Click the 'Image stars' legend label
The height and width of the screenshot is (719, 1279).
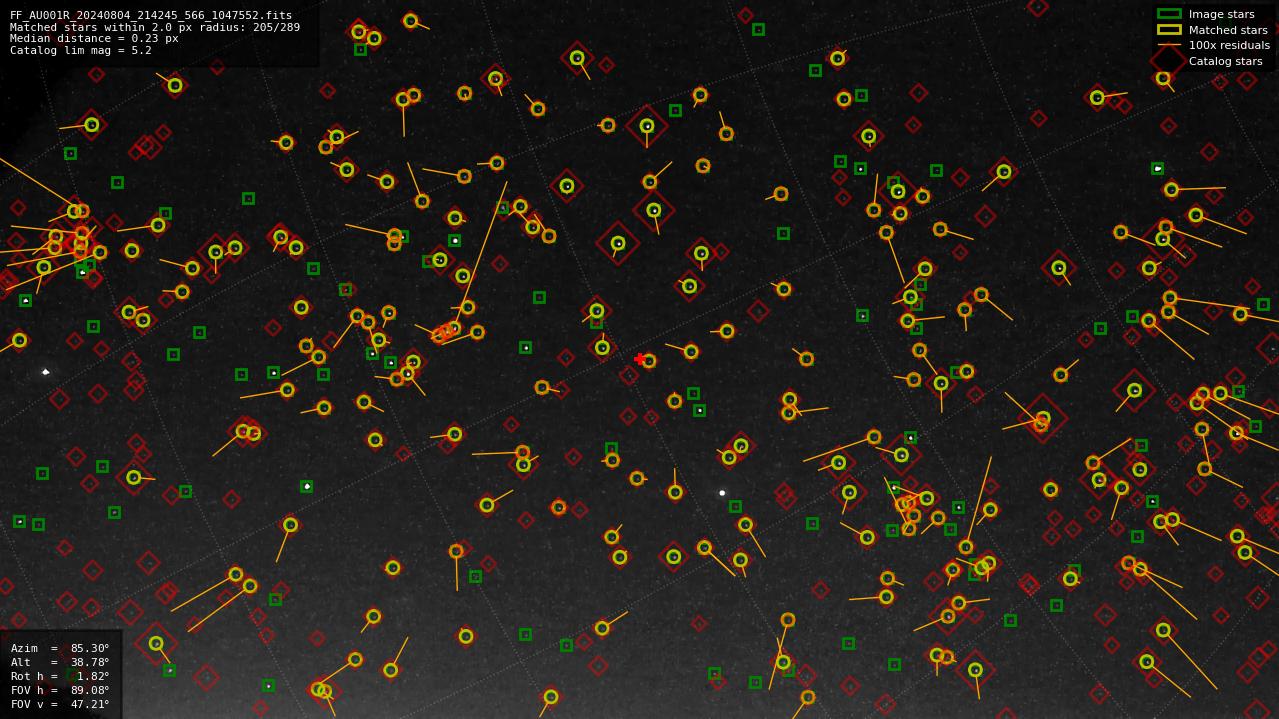[x=1221, y=15]
